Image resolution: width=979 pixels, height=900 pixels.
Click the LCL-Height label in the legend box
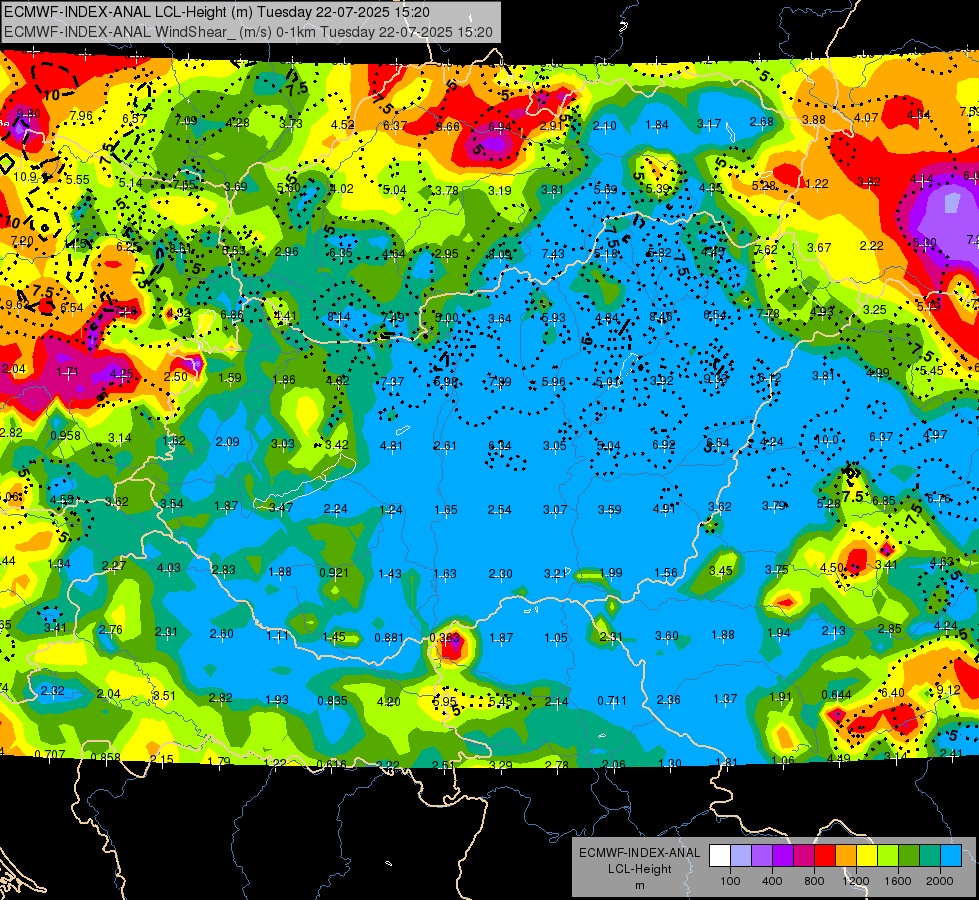pyautogui.click(x=639, y=869)
